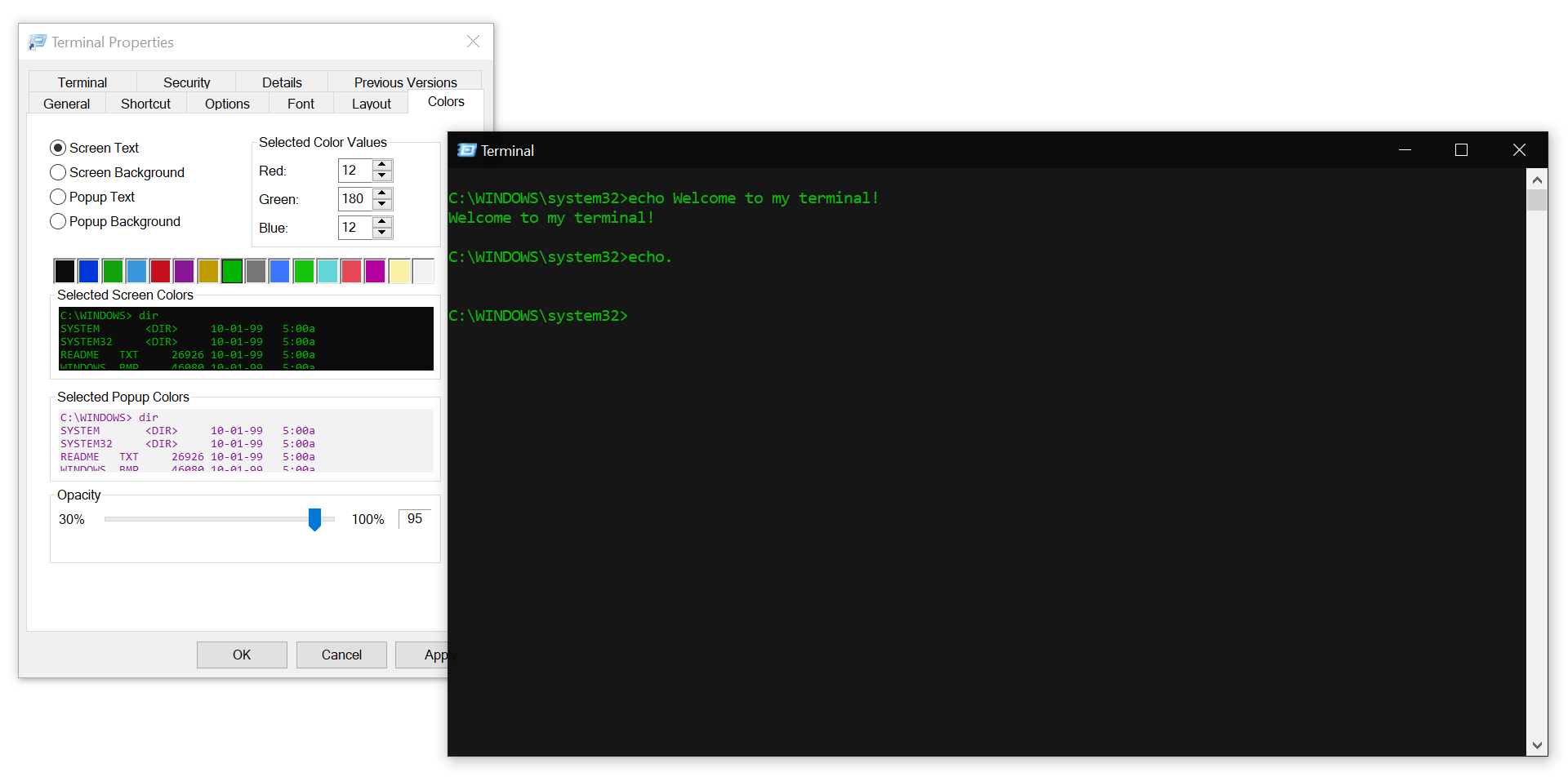Click the Cancel button
The image size is (1568, 777).
click(341, 655)
